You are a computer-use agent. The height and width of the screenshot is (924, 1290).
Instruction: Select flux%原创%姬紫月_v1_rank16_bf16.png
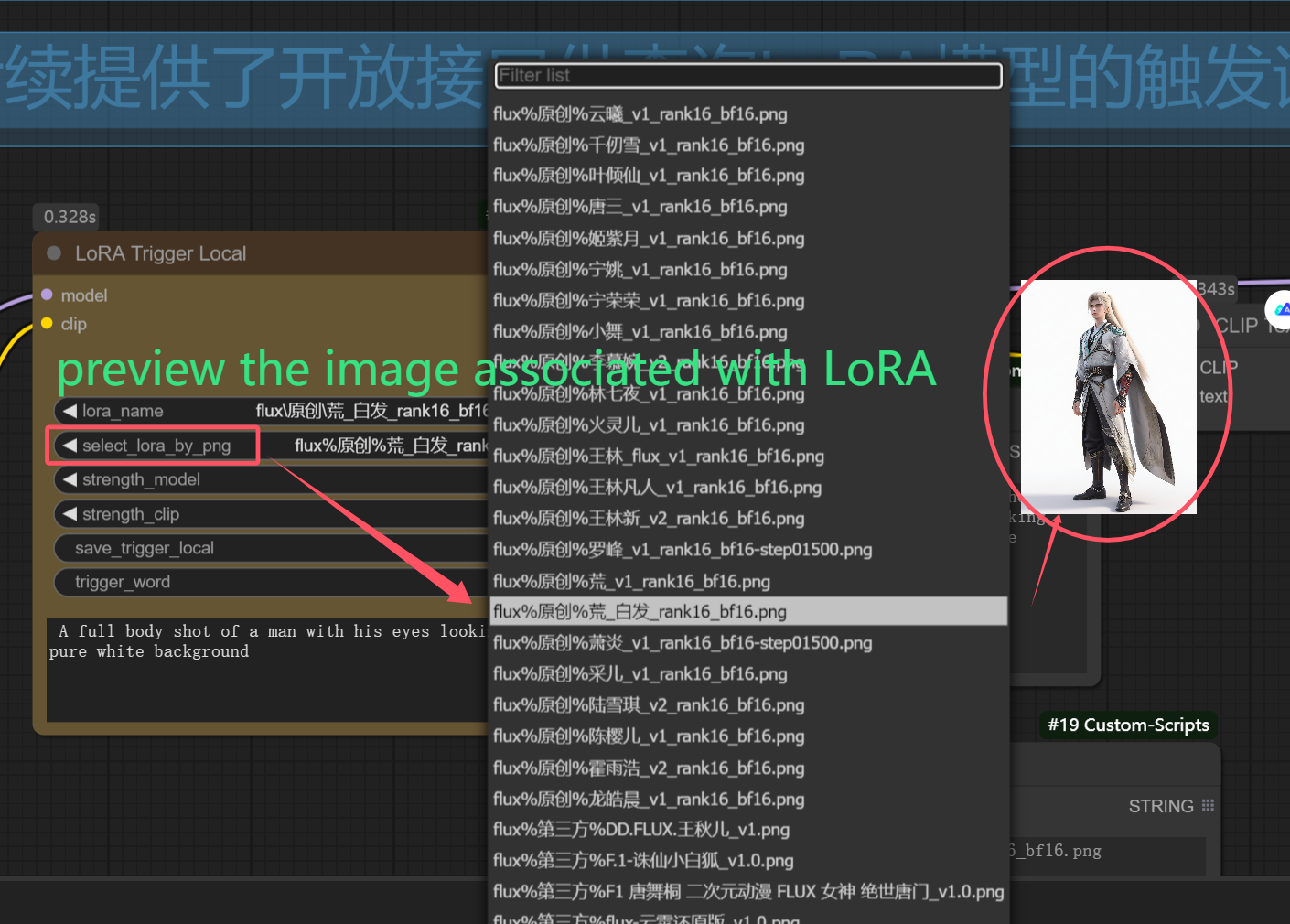(748, 239)
